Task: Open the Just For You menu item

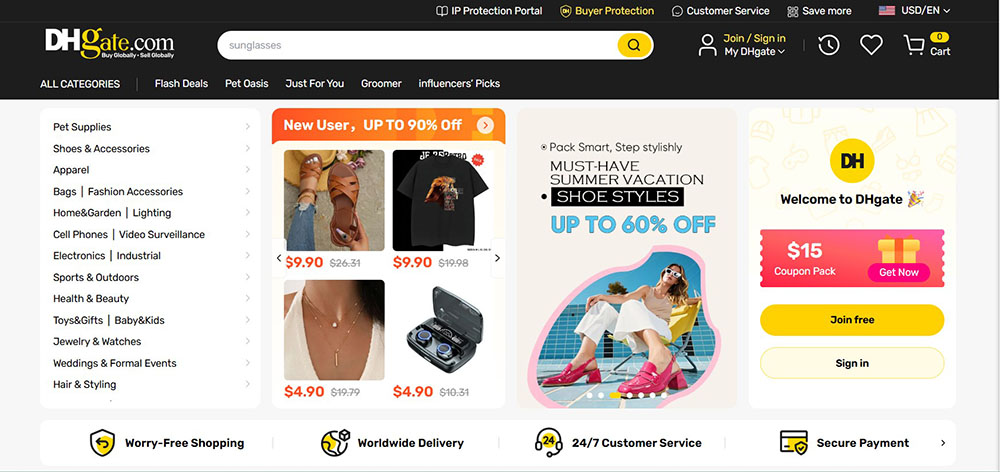Action: (314, 84)
